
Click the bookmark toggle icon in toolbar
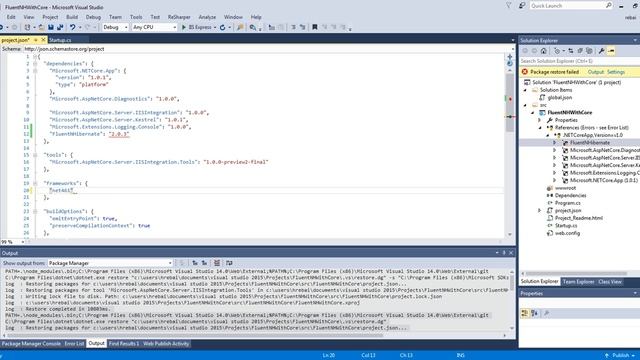[315, 27]
